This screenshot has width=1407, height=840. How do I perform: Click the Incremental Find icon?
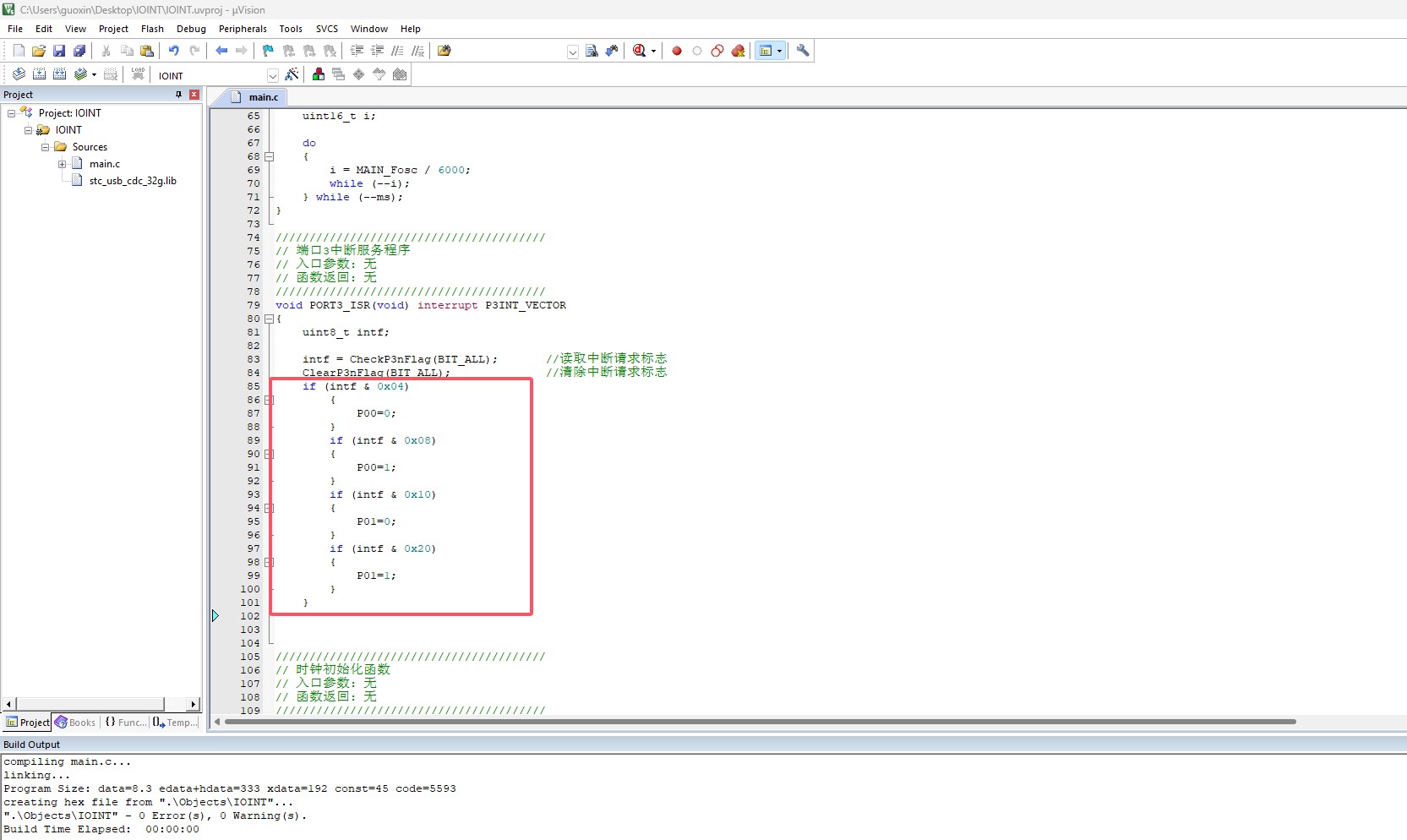(x=612, y=51)
